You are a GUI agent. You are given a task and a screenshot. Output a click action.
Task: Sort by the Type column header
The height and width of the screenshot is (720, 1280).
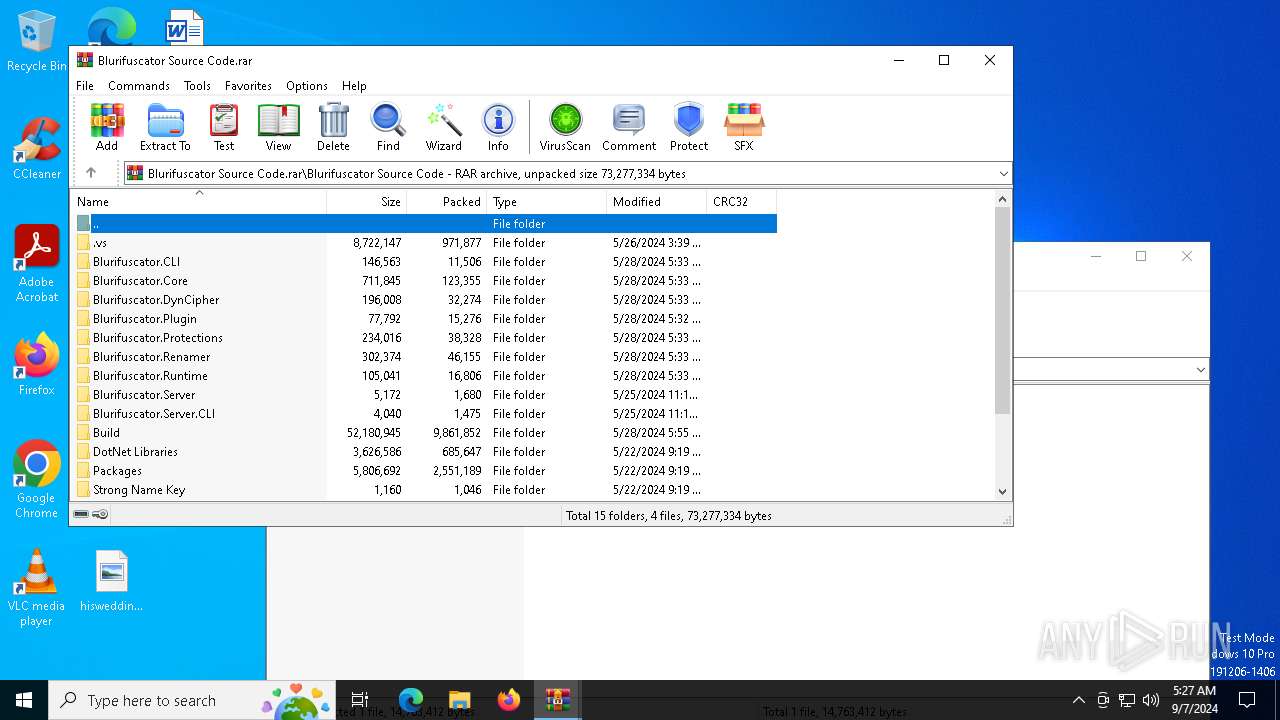(x=546, y=201)
